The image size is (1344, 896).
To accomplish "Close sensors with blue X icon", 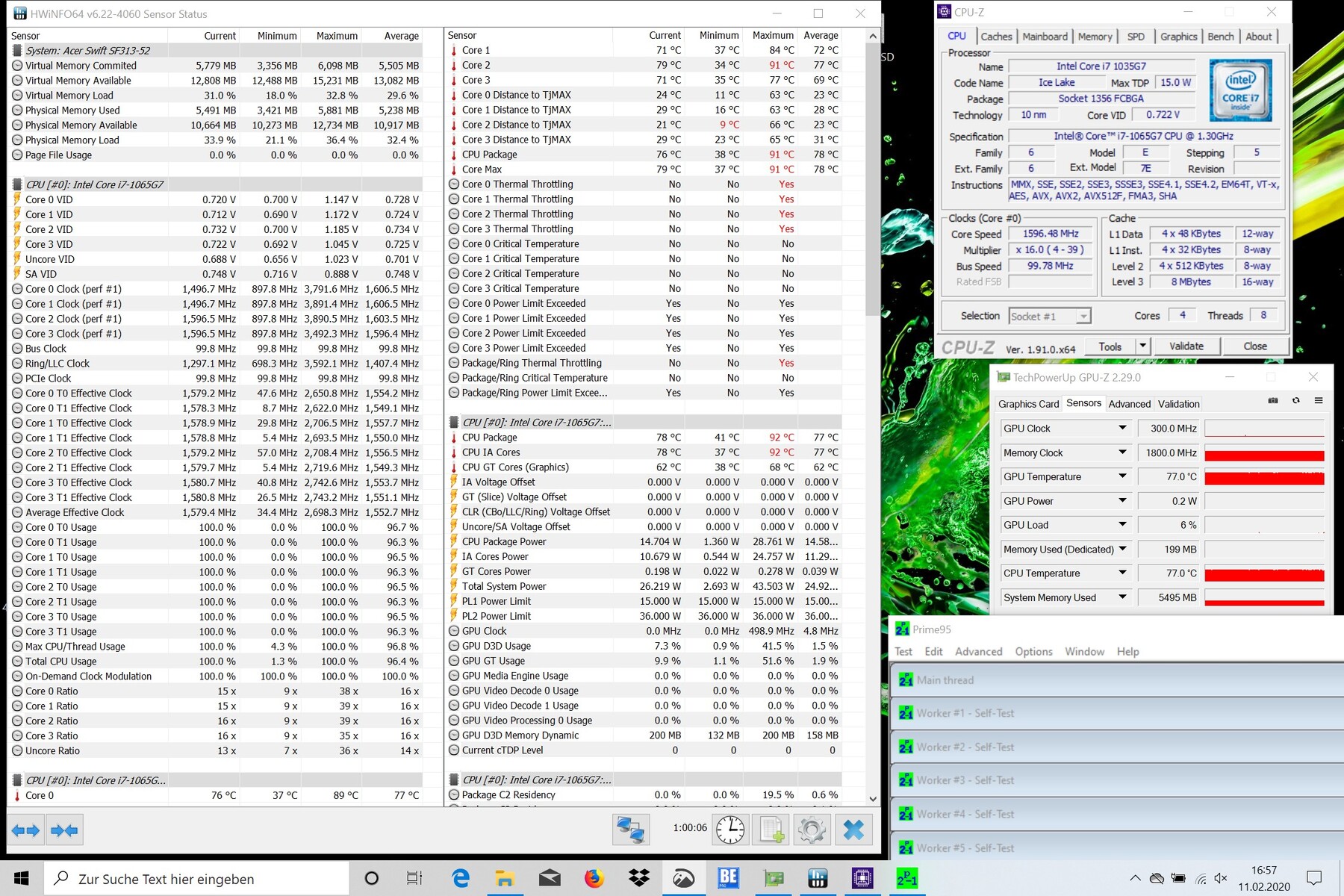I will pos(853,830).
